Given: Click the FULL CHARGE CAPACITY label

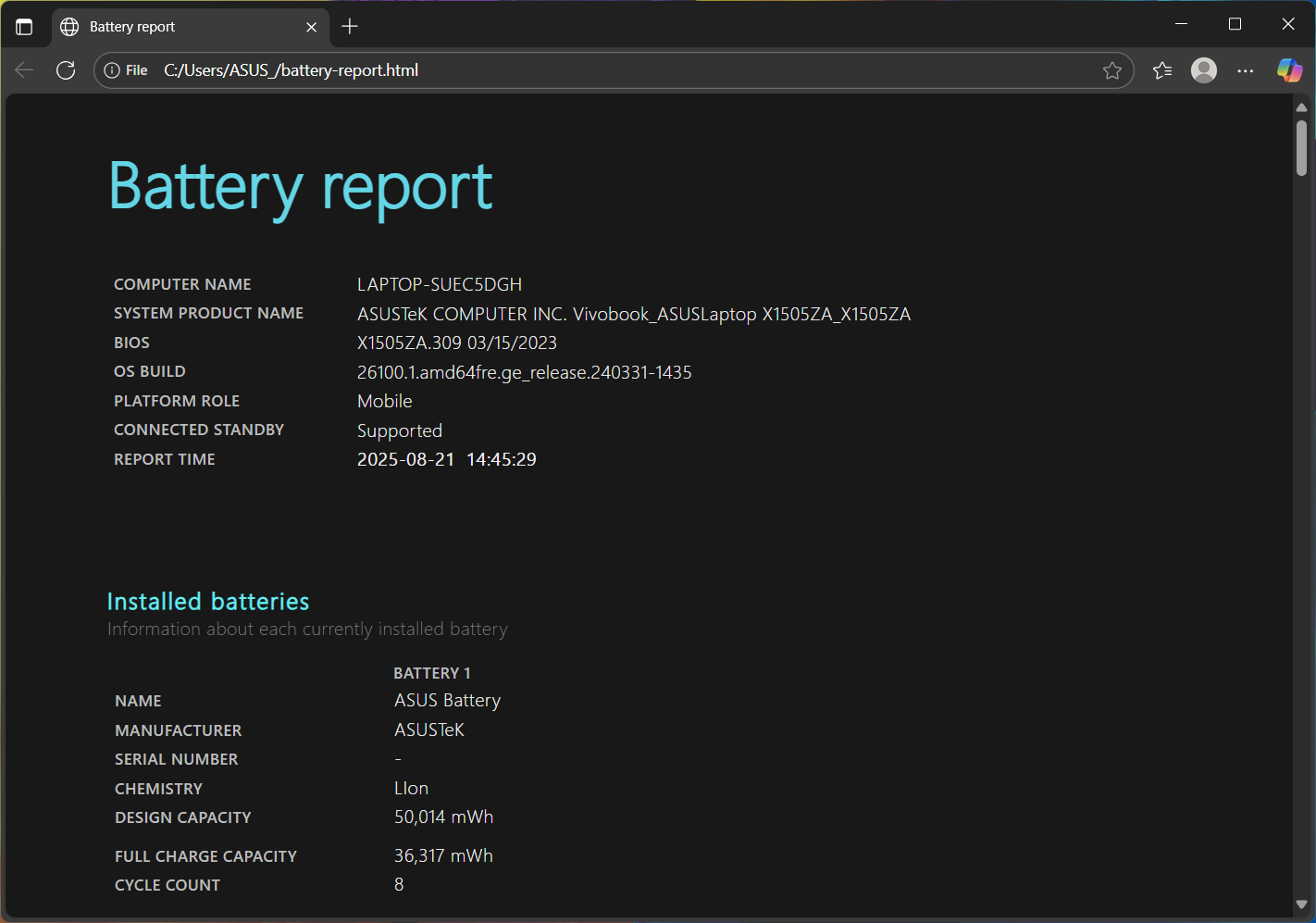Looking at the screenshot, I should (x=205, y=856).
